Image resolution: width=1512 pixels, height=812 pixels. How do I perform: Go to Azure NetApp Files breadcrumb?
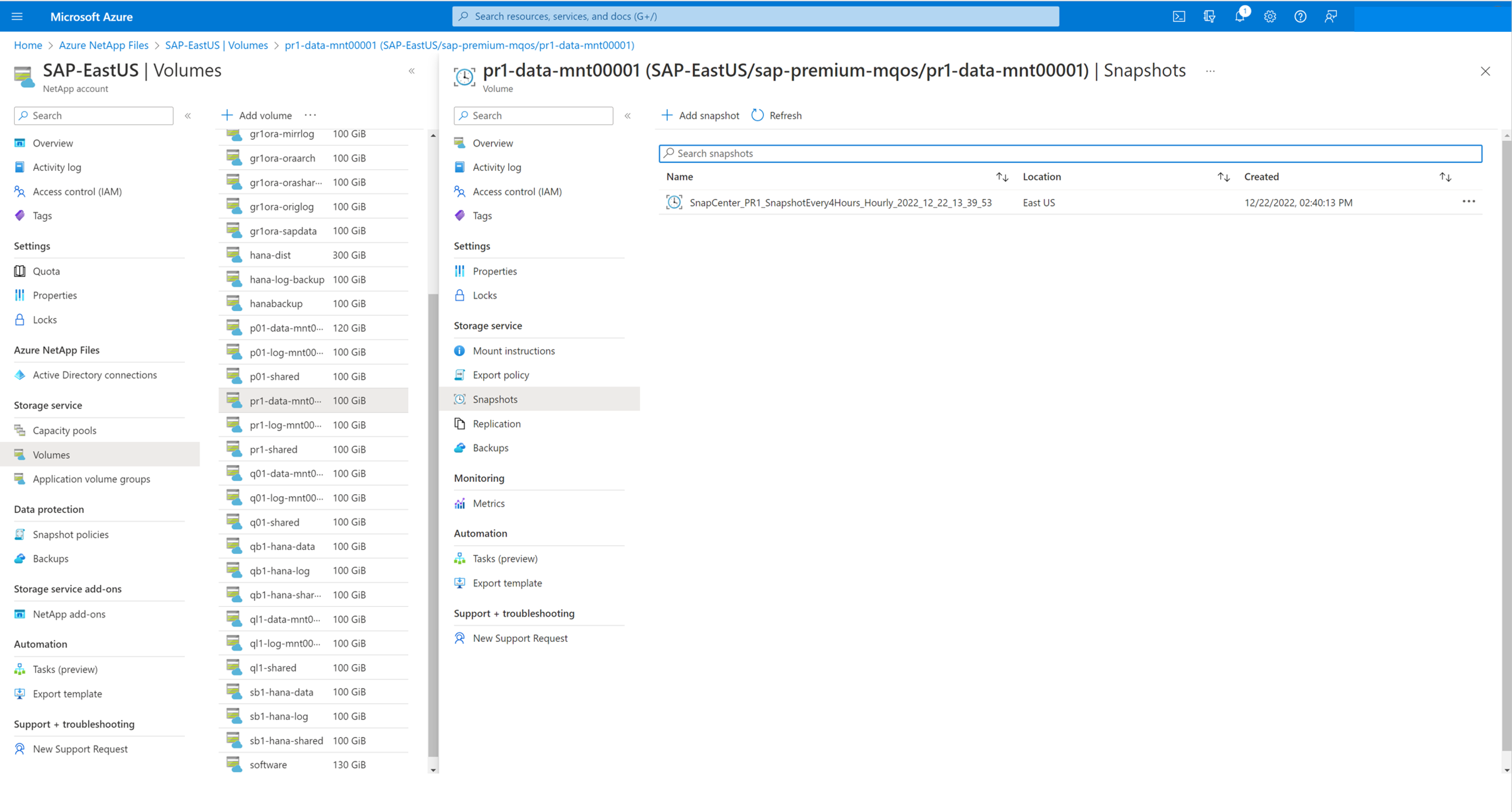coord(104,45)
